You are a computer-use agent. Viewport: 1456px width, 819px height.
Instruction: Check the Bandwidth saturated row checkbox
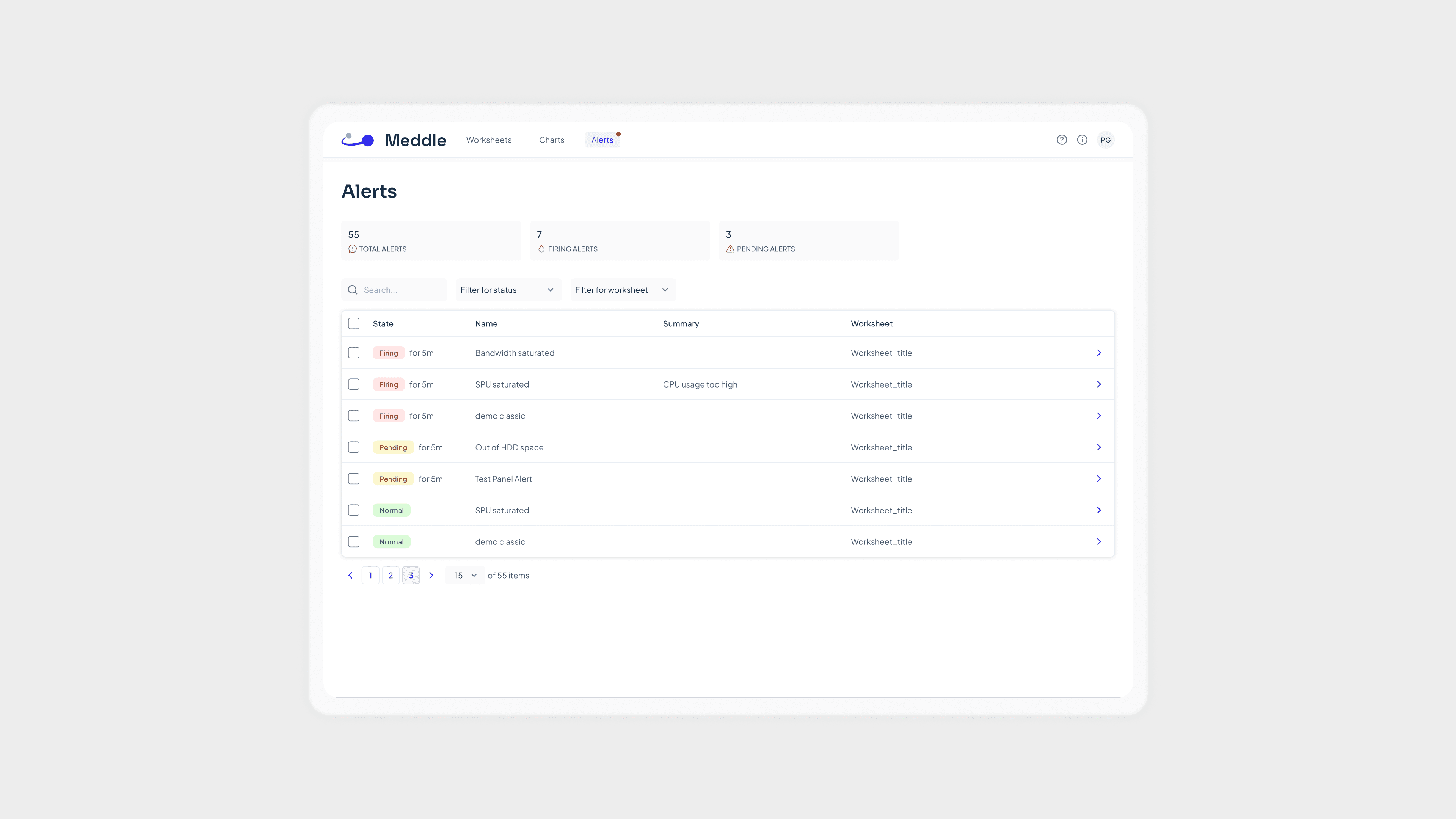click(354, 353)
